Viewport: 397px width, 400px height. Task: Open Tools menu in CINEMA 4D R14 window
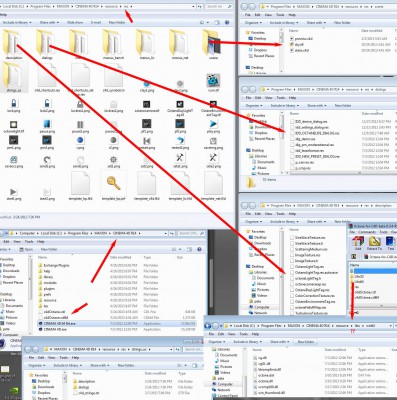pyautogui.click(x=29, y=241)
